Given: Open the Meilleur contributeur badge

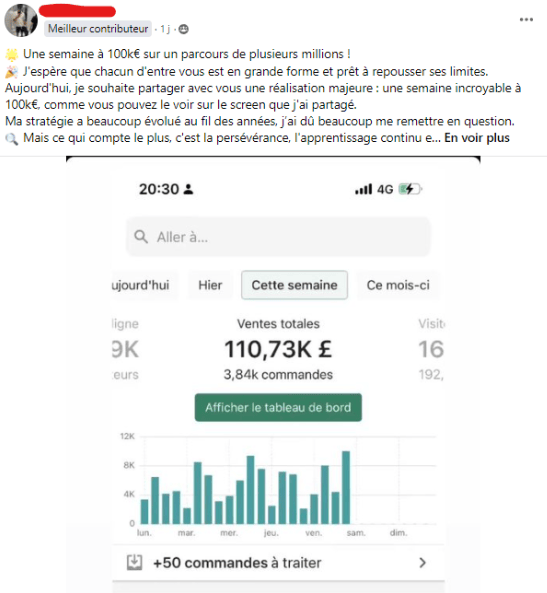Looking at the screenshot, I should 98,29.
